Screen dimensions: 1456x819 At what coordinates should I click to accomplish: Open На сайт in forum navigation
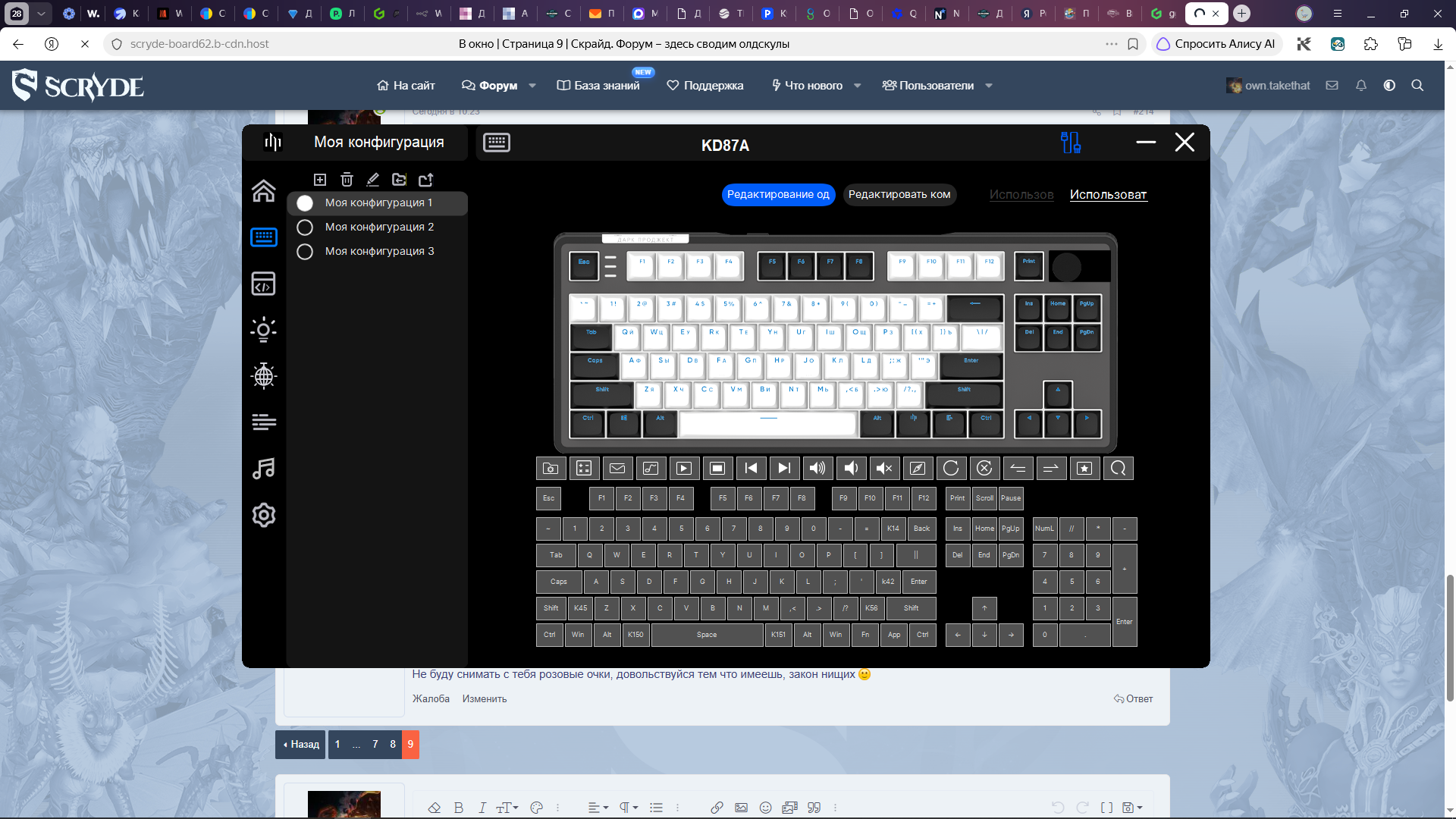pos(406,86)
